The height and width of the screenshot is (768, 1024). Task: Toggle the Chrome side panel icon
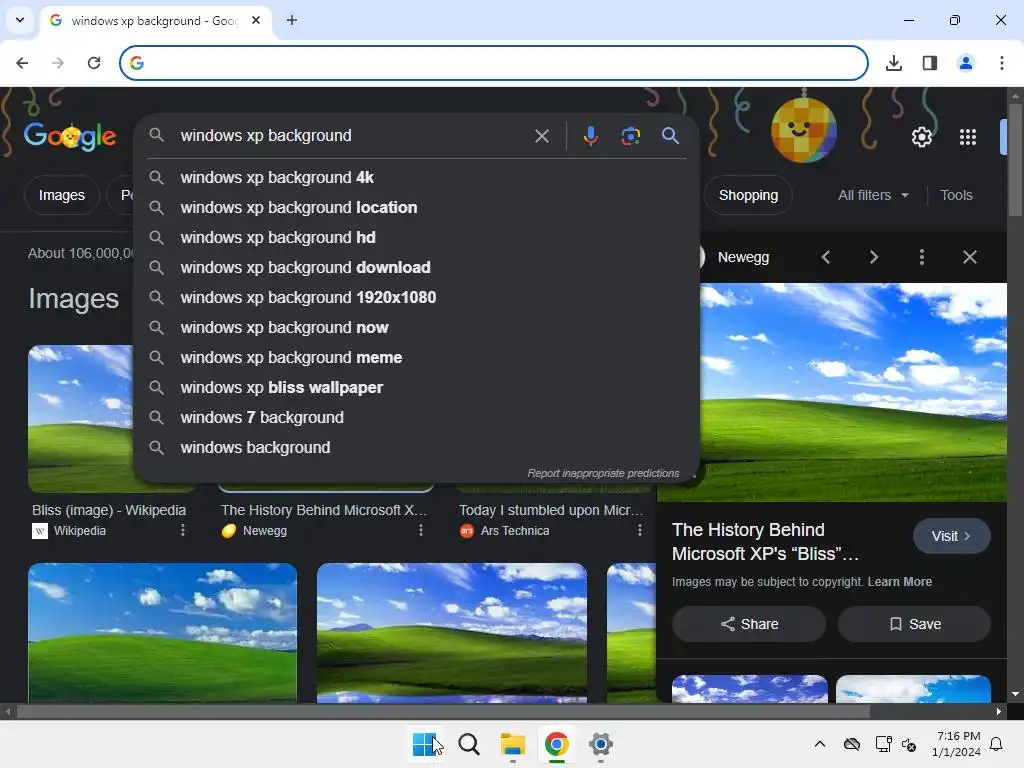pyautogui.click(x=930, y=63)
